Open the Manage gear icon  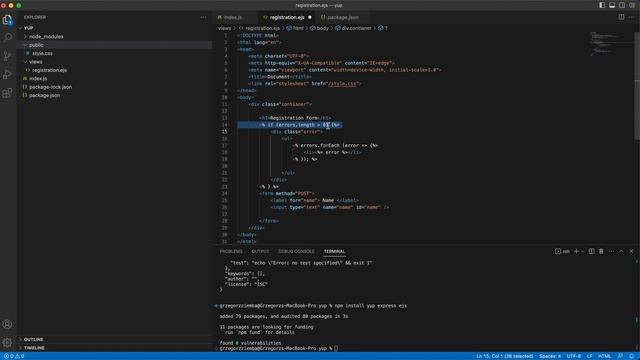point(7,342)
